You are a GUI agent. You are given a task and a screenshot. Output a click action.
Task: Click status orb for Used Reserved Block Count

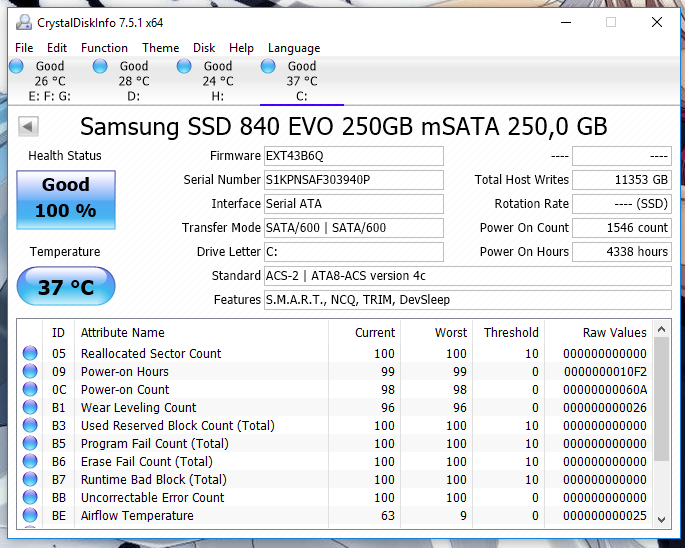tap(30, 425)
